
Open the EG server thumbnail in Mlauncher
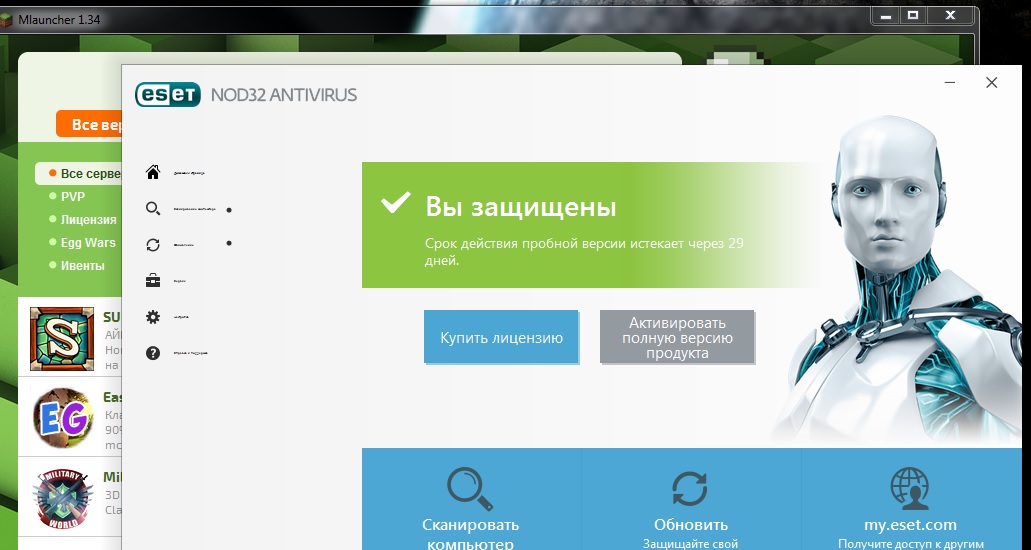pos(62,418)
